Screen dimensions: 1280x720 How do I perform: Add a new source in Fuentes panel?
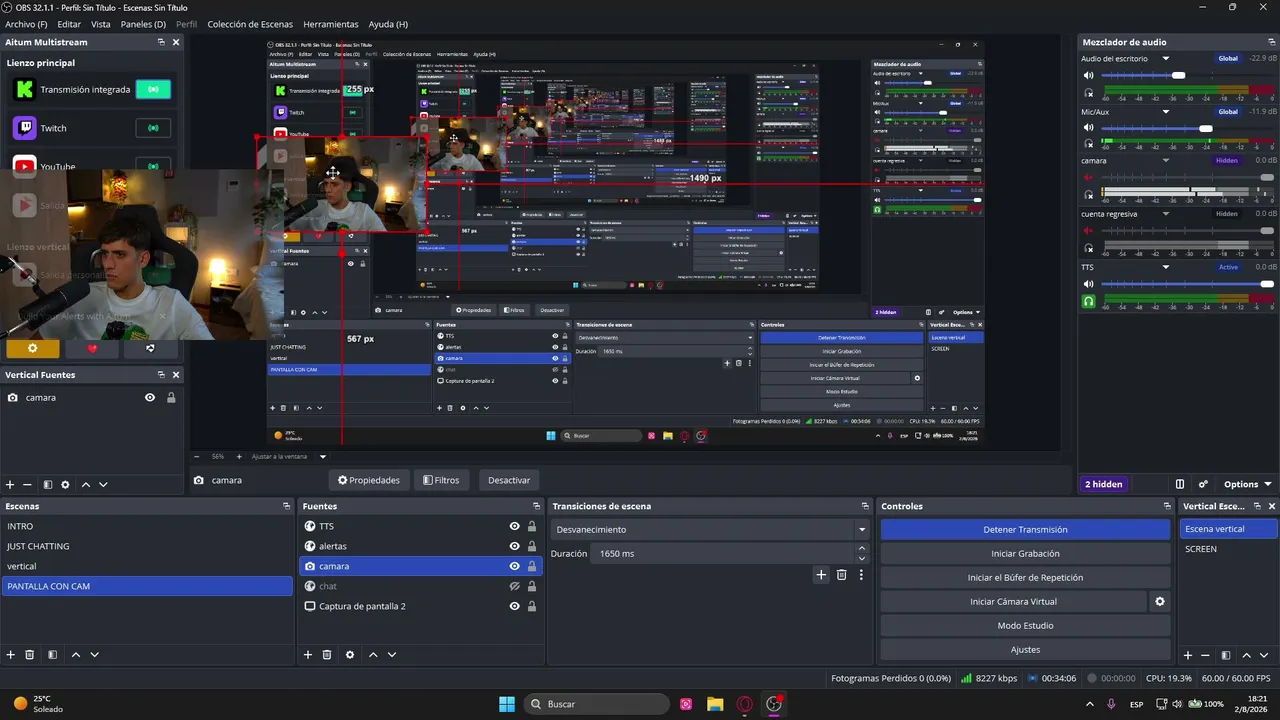(x=308, y=655)
